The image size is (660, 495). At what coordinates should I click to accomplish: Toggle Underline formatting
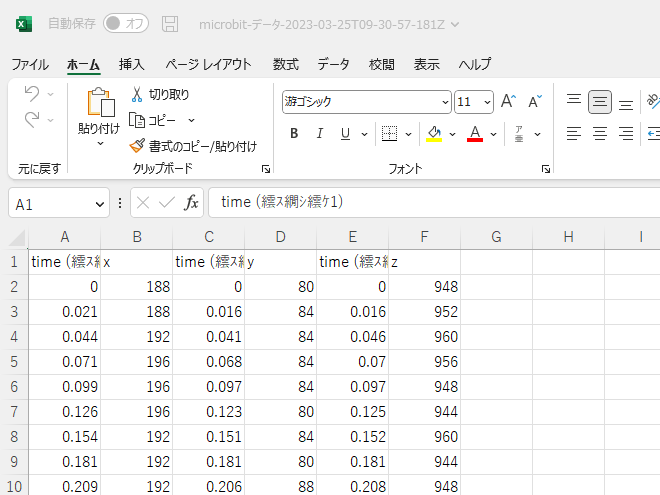(x=345, y=134)
